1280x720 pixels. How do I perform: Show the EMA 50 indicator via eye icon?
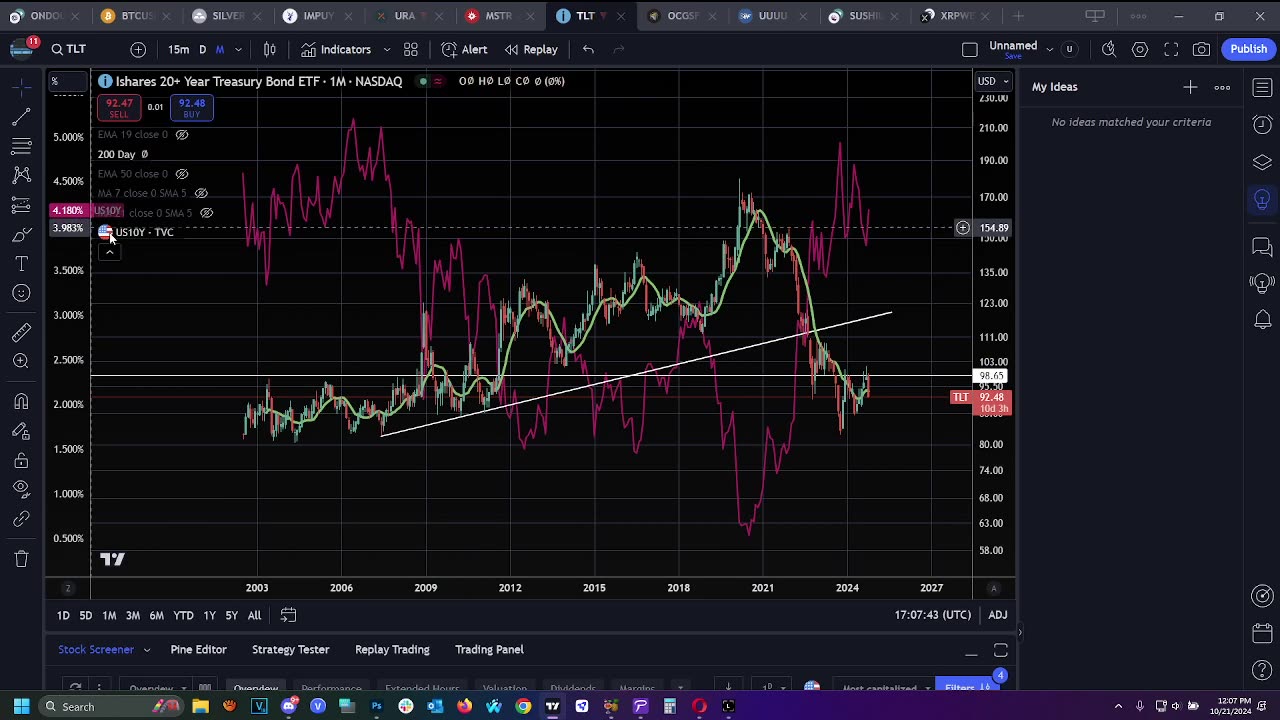click(182, 174)
